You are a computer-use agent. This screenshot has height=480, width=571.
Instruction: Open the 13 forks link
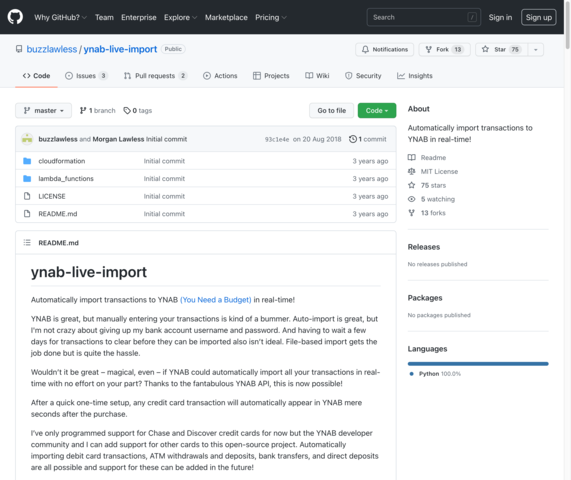tap(433, 213)
